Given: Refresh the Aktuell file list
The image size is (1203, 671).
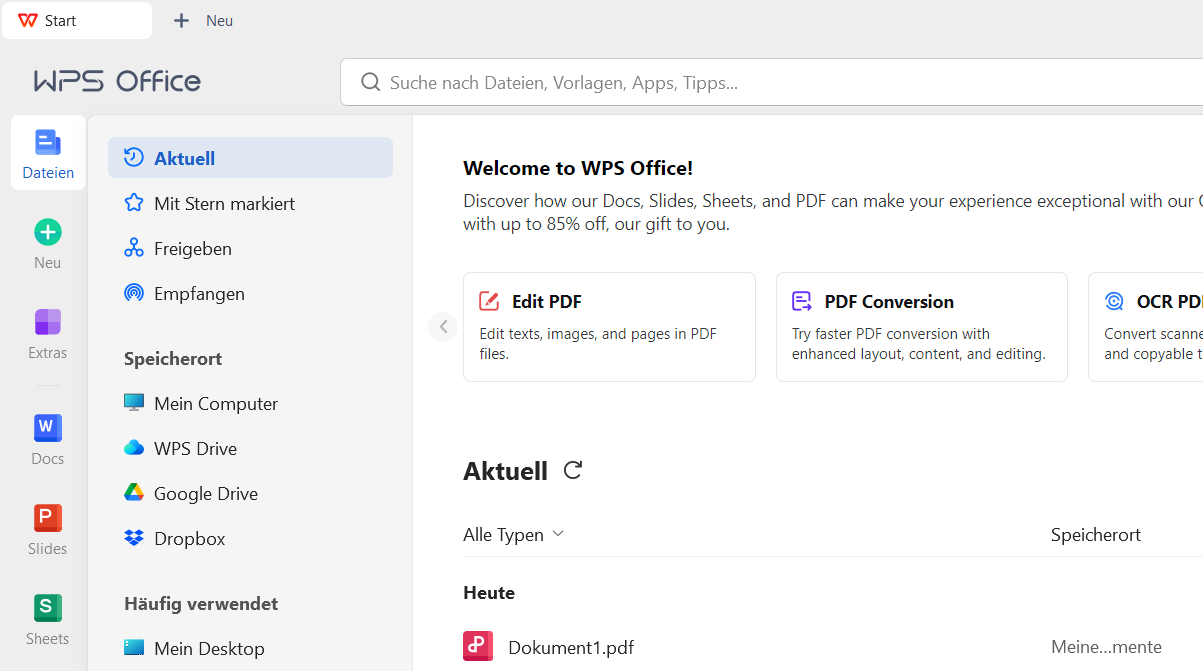Looking at the screenshot, I should click(573, 470).
